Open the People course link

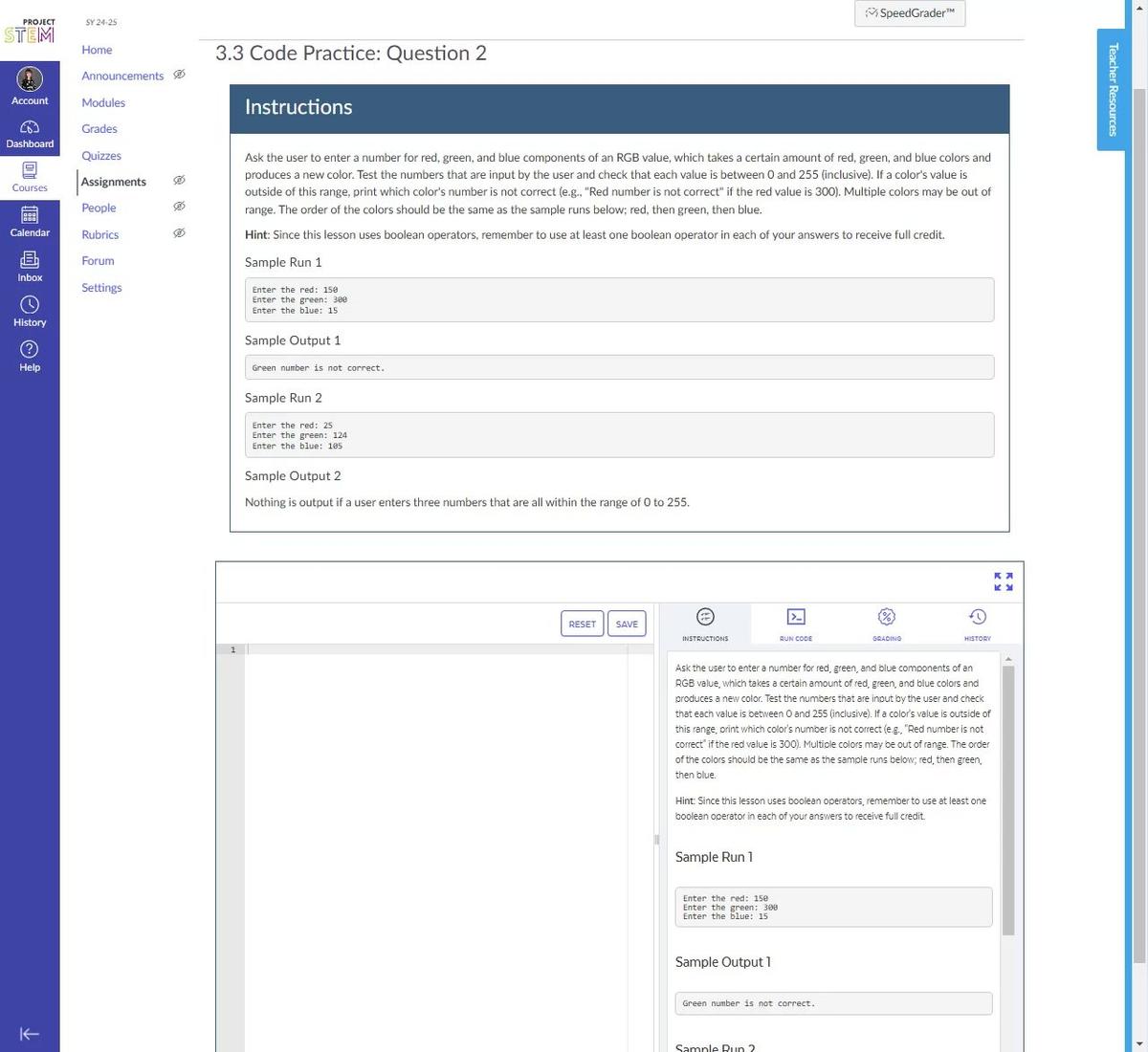(x=99, y=208)
